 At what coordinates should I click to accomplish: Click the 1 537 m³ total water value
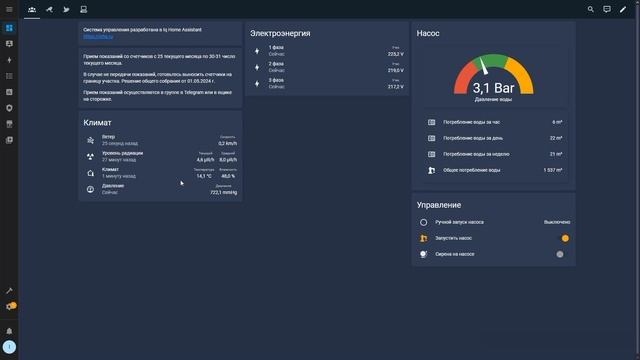553,170
